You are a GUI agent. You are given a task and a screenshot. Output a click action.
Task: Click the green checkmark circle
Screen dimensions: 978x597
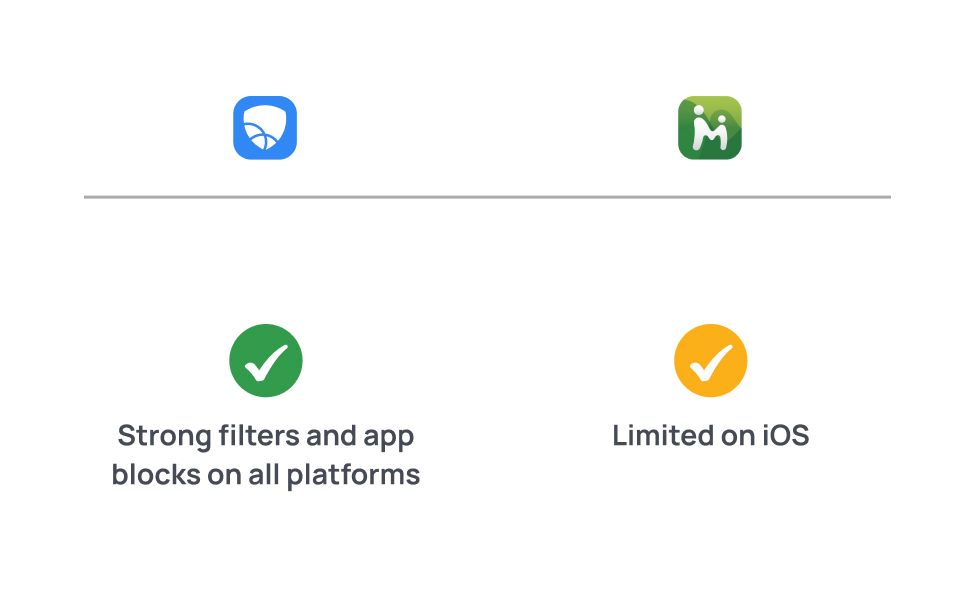point(266,361)
